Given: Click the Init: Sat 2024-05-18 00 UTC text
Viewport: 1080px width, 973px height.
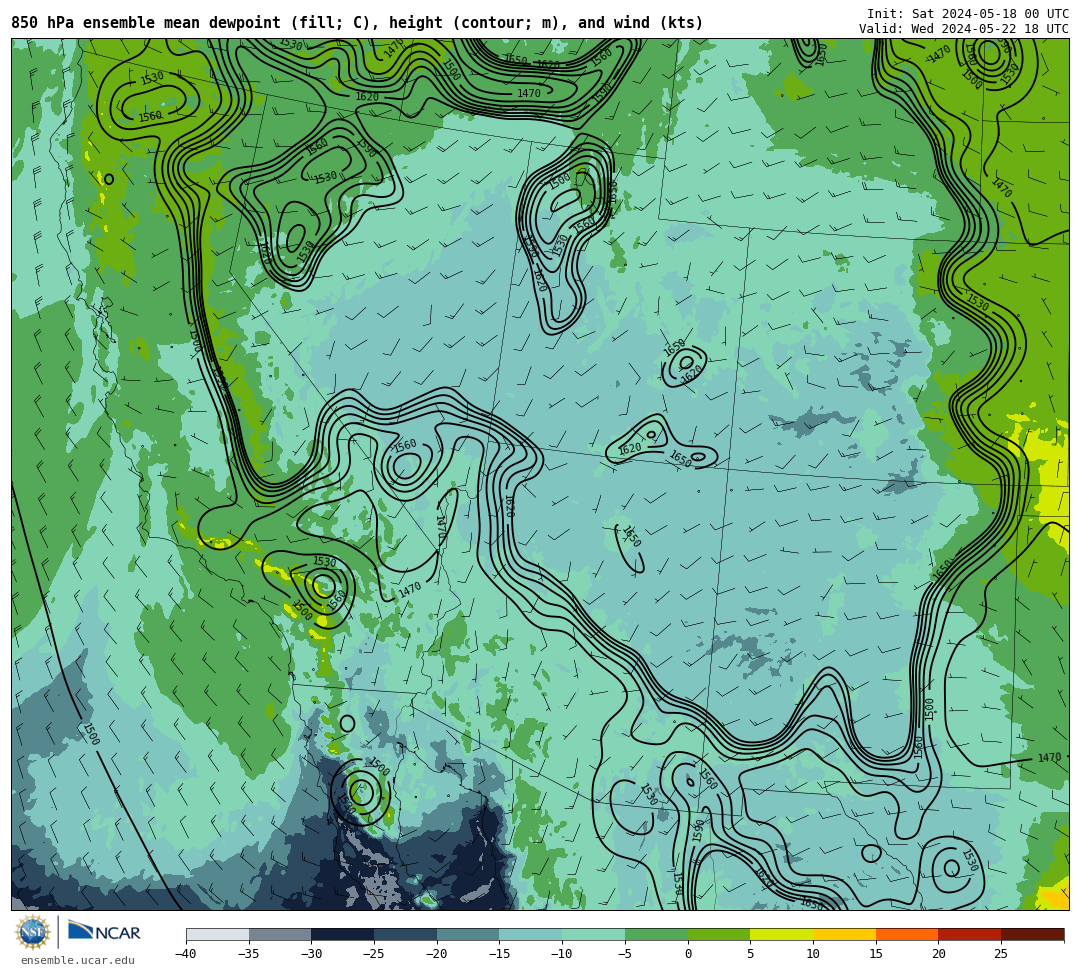Looking at the screenshot, I should tap(968, 14).
